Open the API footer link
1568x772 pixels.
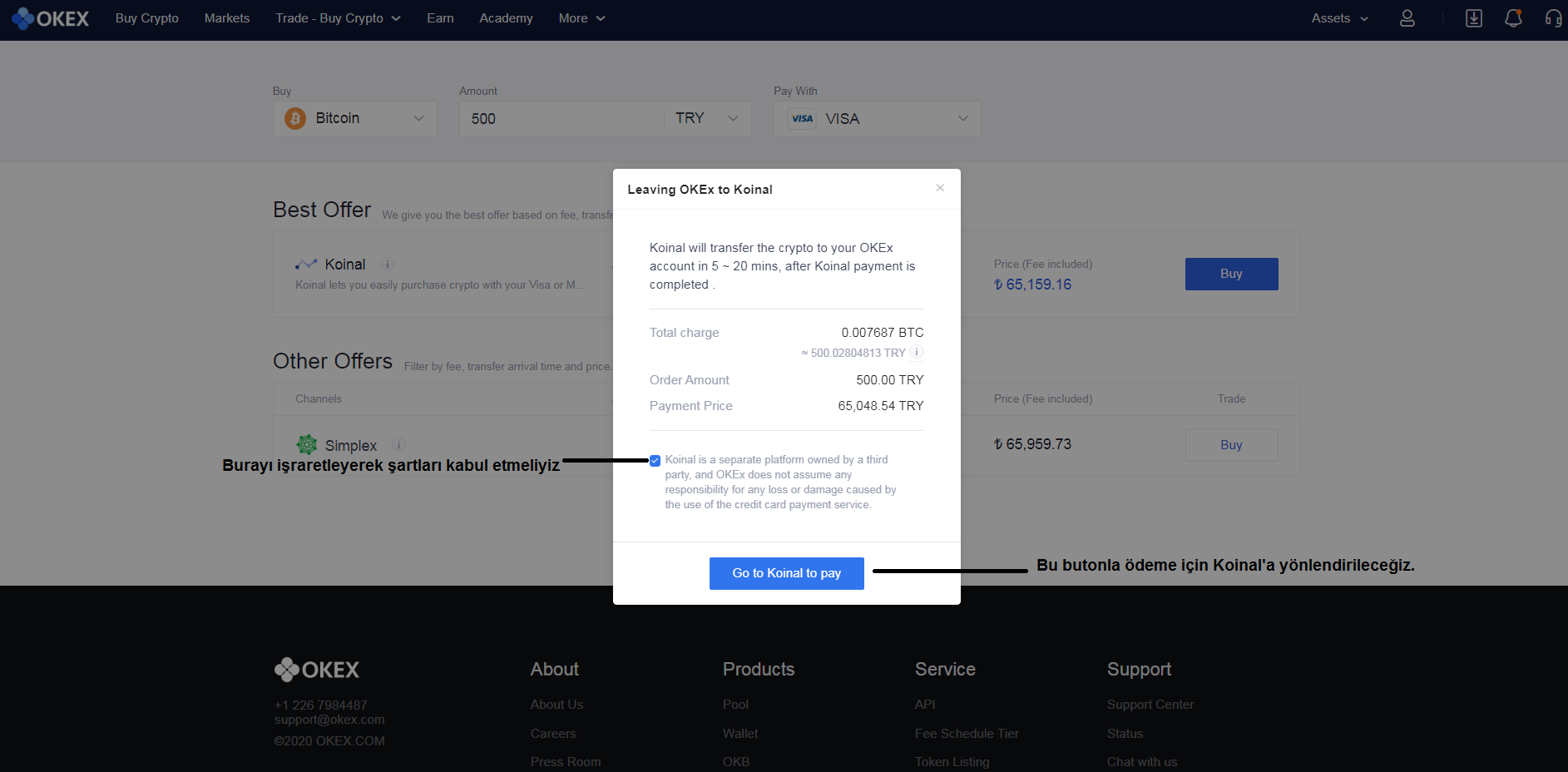(925, 705)
